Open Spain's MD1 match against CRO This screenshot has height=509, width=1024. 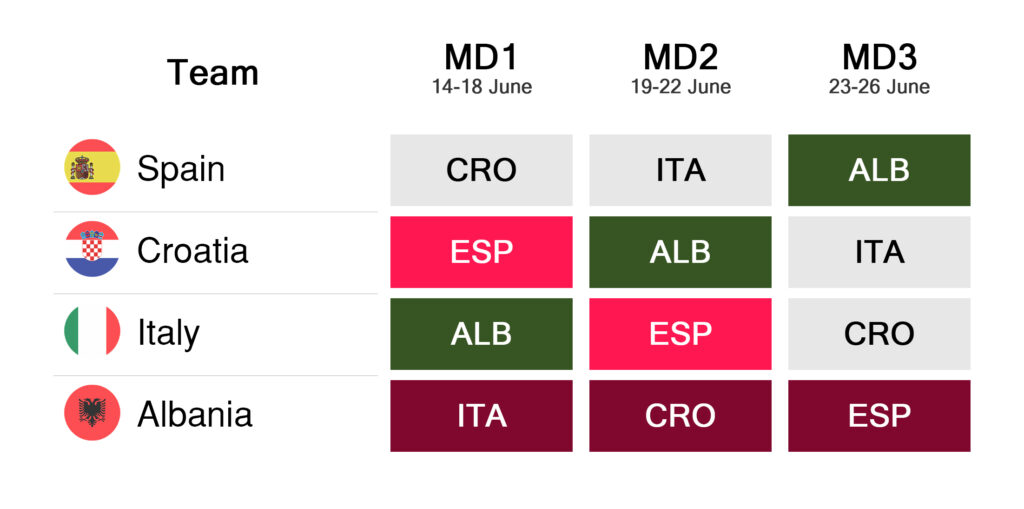click(481, 170)
